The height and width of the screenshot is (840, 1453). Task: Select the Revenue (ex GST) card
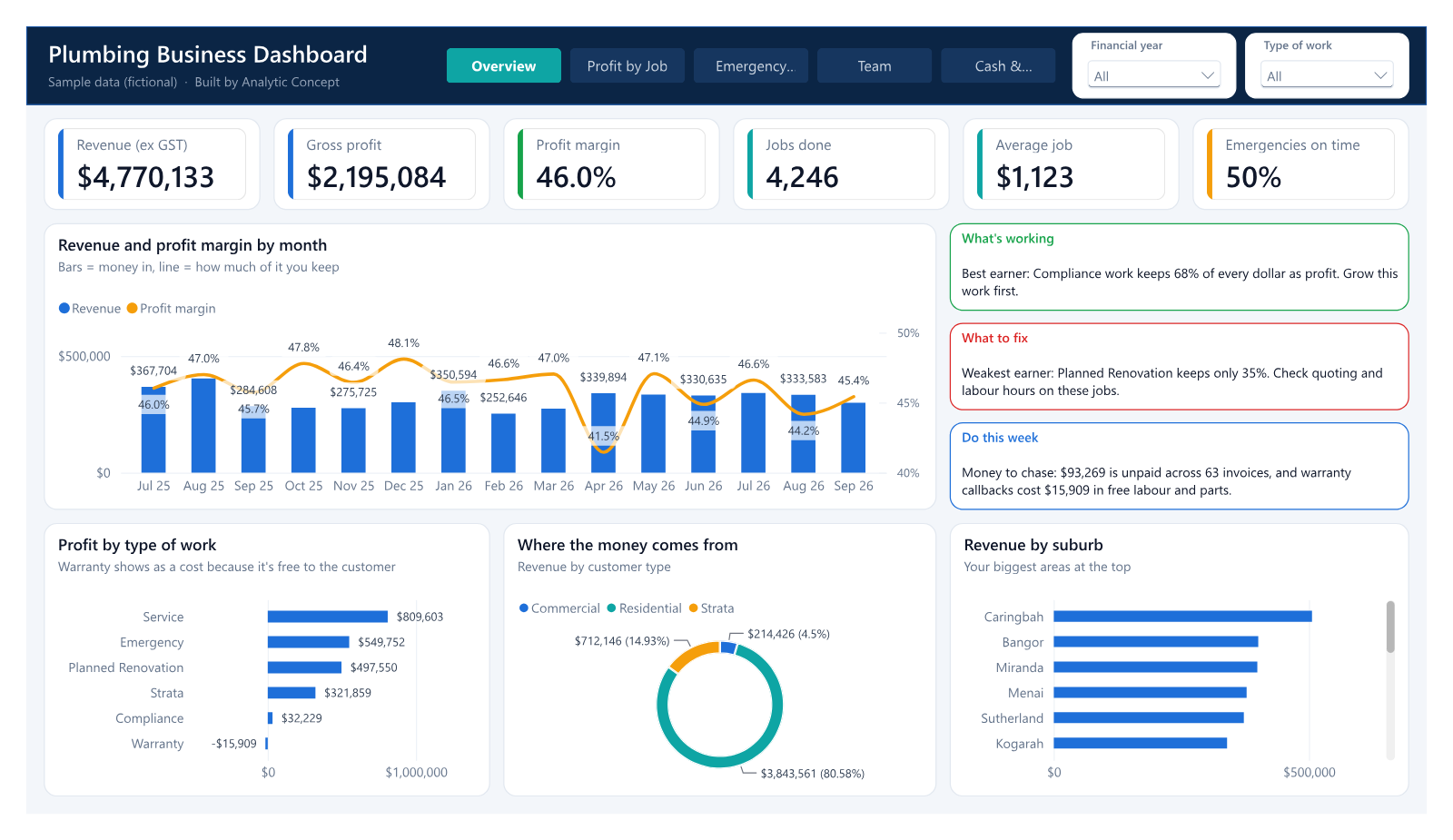(x=152, y=163)
